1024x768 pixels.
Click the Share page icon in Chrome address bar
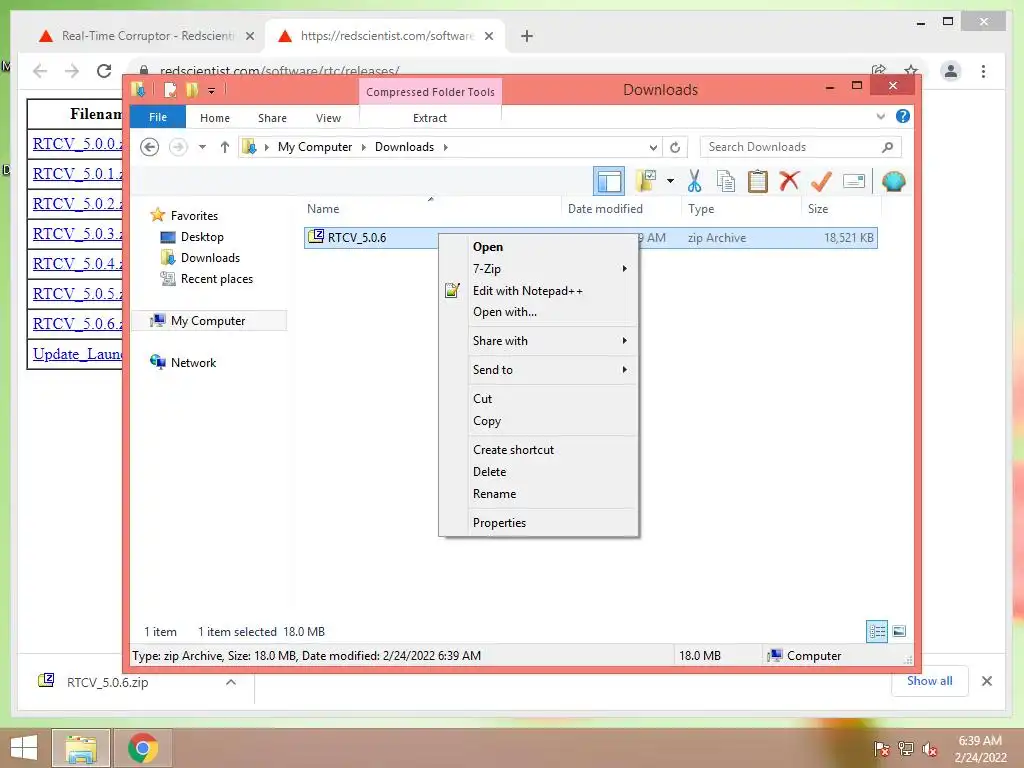(x=879, y=70)
